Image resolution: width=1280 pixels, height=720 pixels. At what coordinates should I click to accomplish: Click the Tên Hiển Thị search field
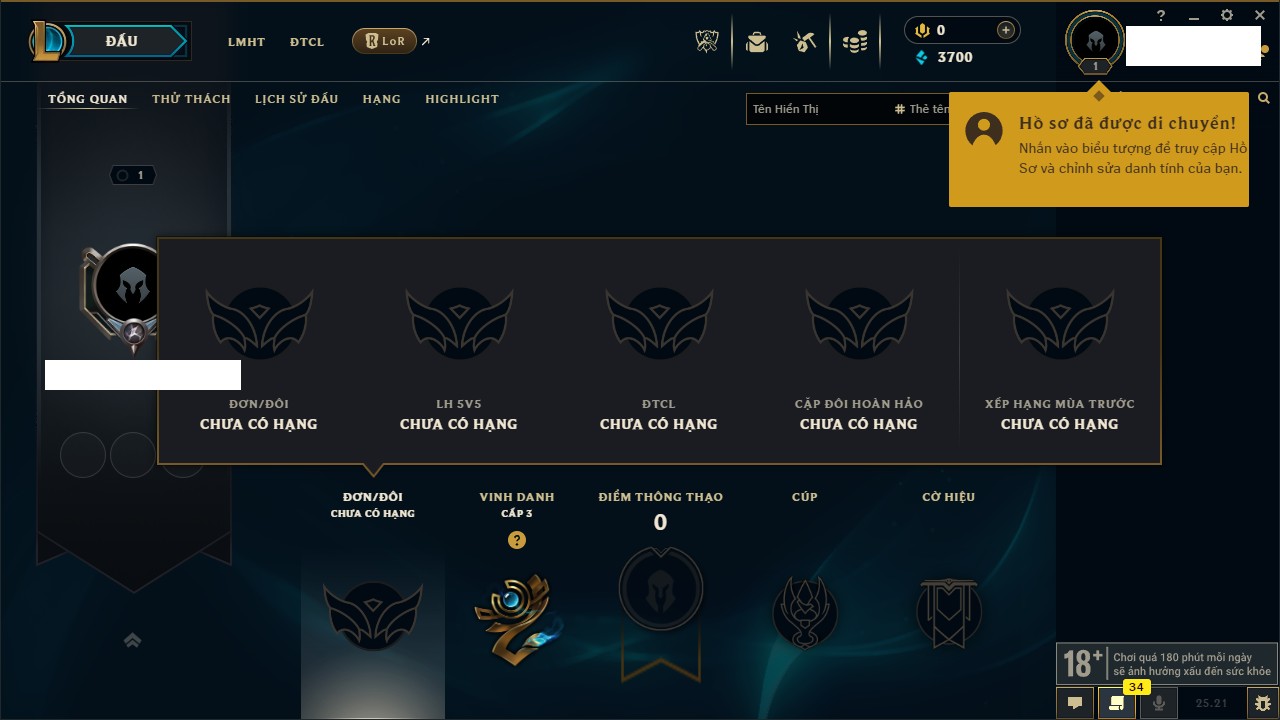pyautogui.click(x=820, y=109)
